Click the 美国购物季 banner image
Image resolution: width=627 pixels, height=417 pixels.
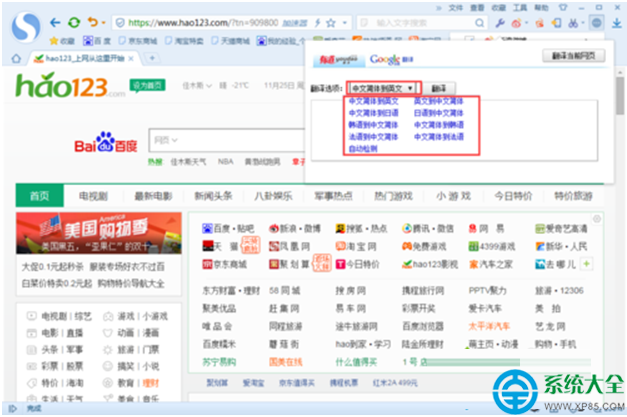[99, 233]
